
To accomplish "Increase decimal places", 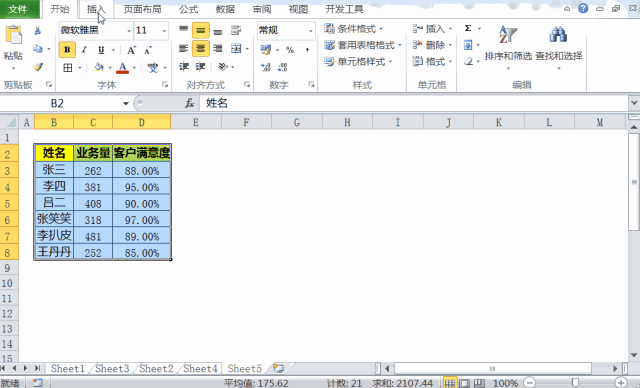I will [x=266, y=67].
